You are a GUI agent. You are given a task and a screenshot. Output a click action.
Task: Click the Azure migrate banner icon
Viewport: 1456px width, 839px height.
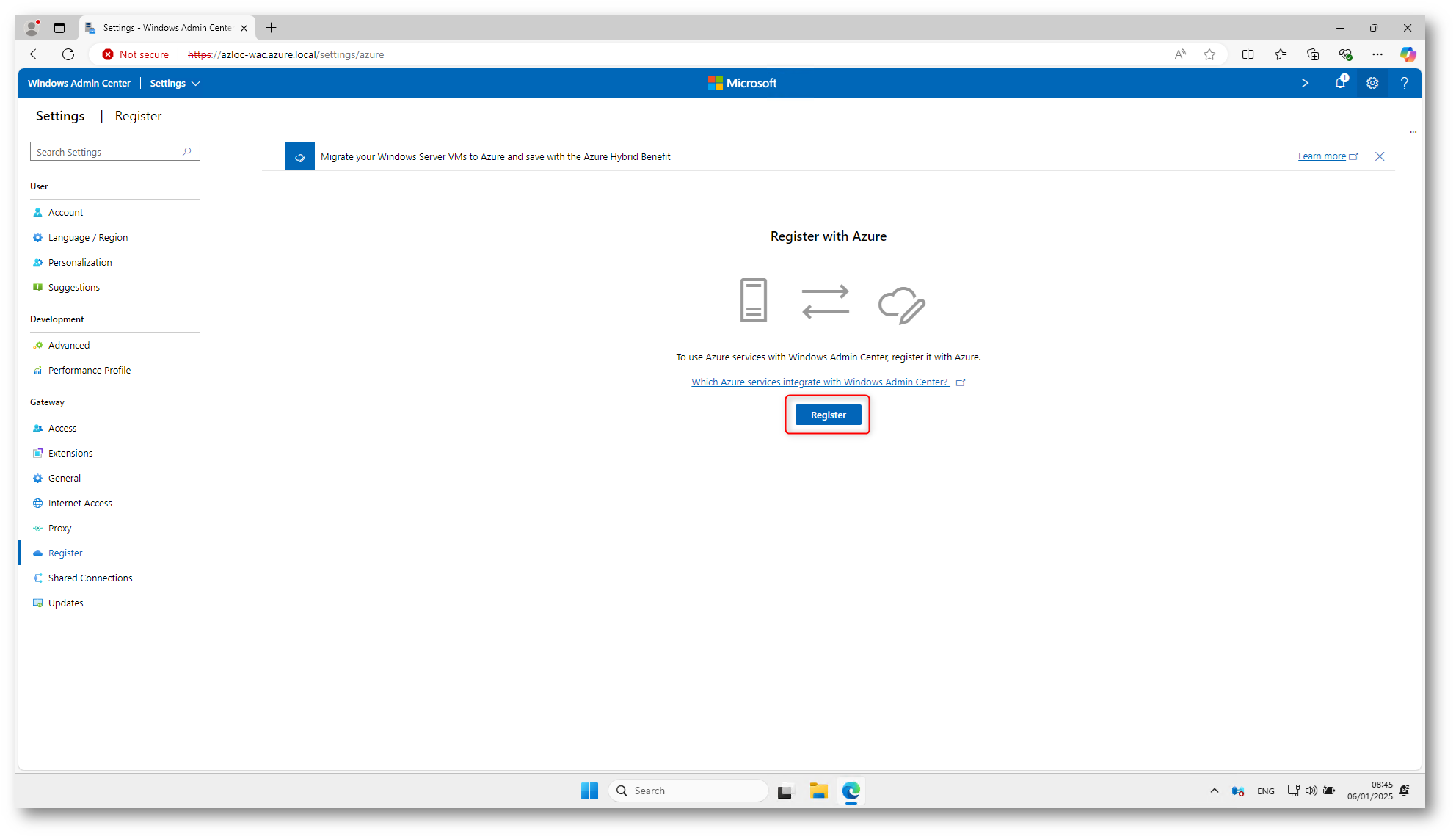coord(299,157)
